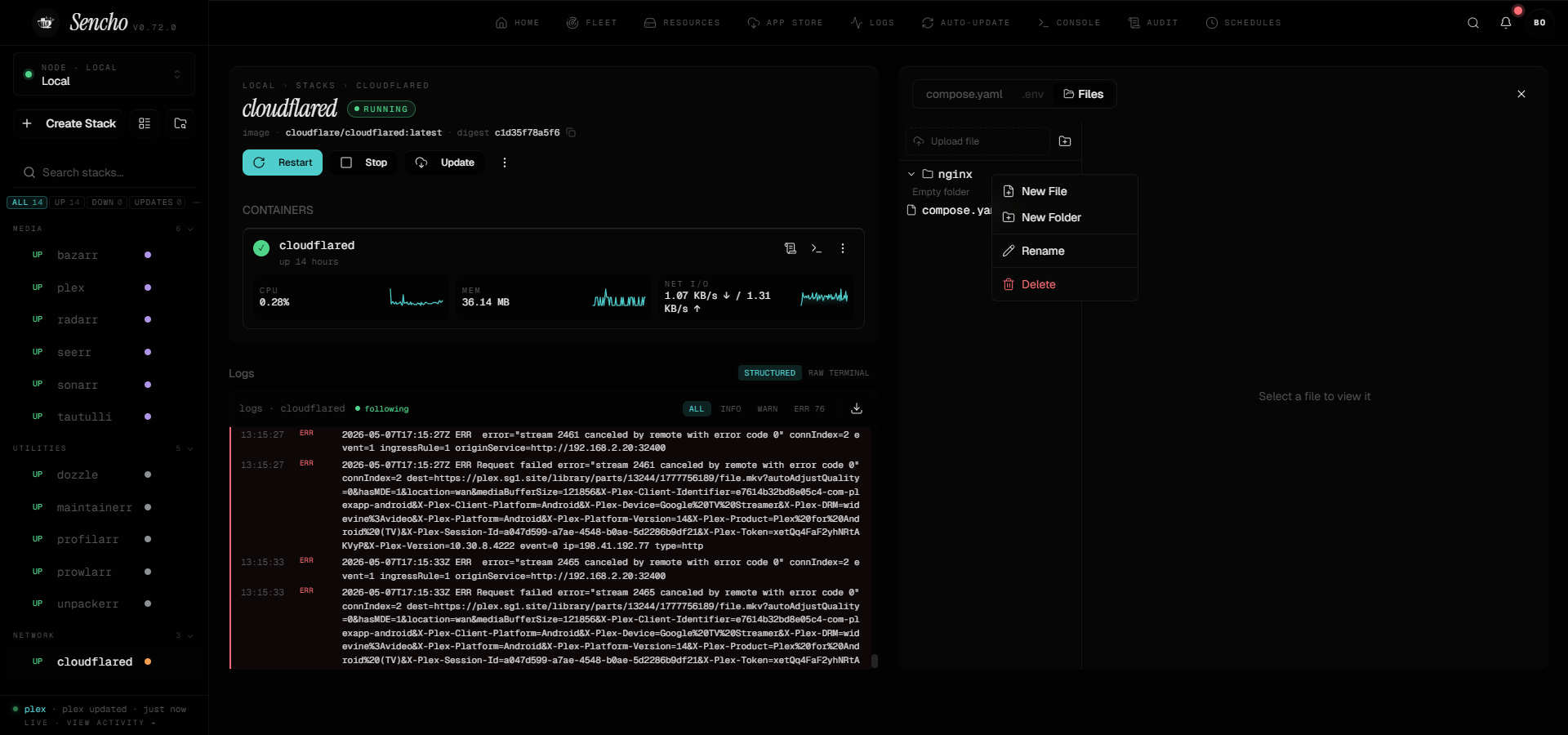Focus the Search stacks input
1568x735 pixels.
coord(105,172)
